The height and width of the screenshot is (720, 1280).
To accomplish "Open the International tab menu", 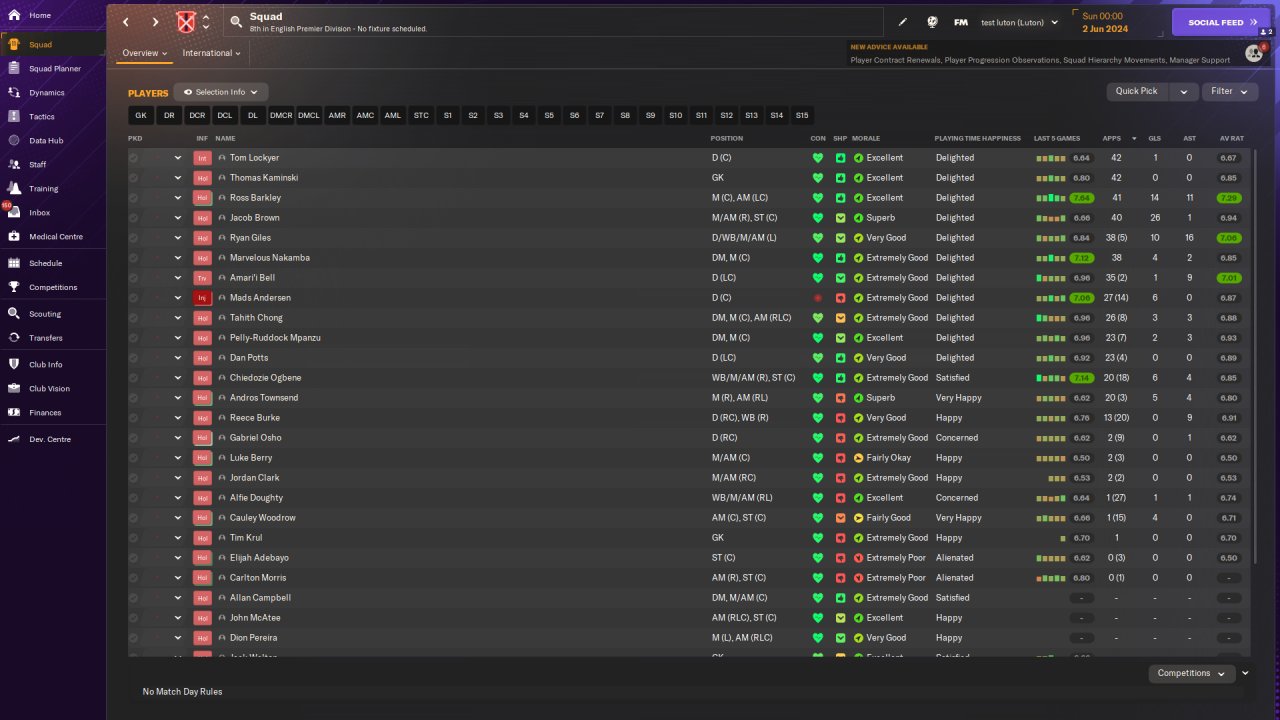I will click(212, 53).
